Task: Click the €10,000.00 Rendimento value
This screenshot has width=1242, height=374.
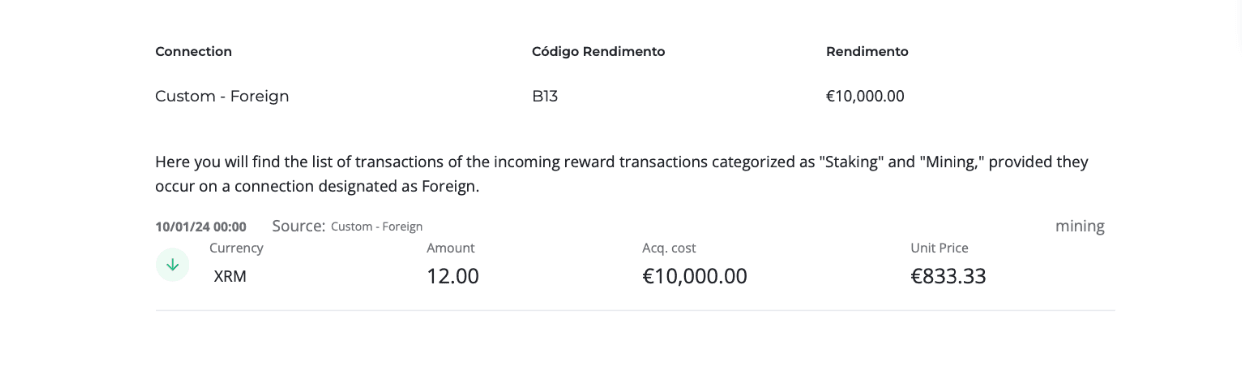Action: 865,96
